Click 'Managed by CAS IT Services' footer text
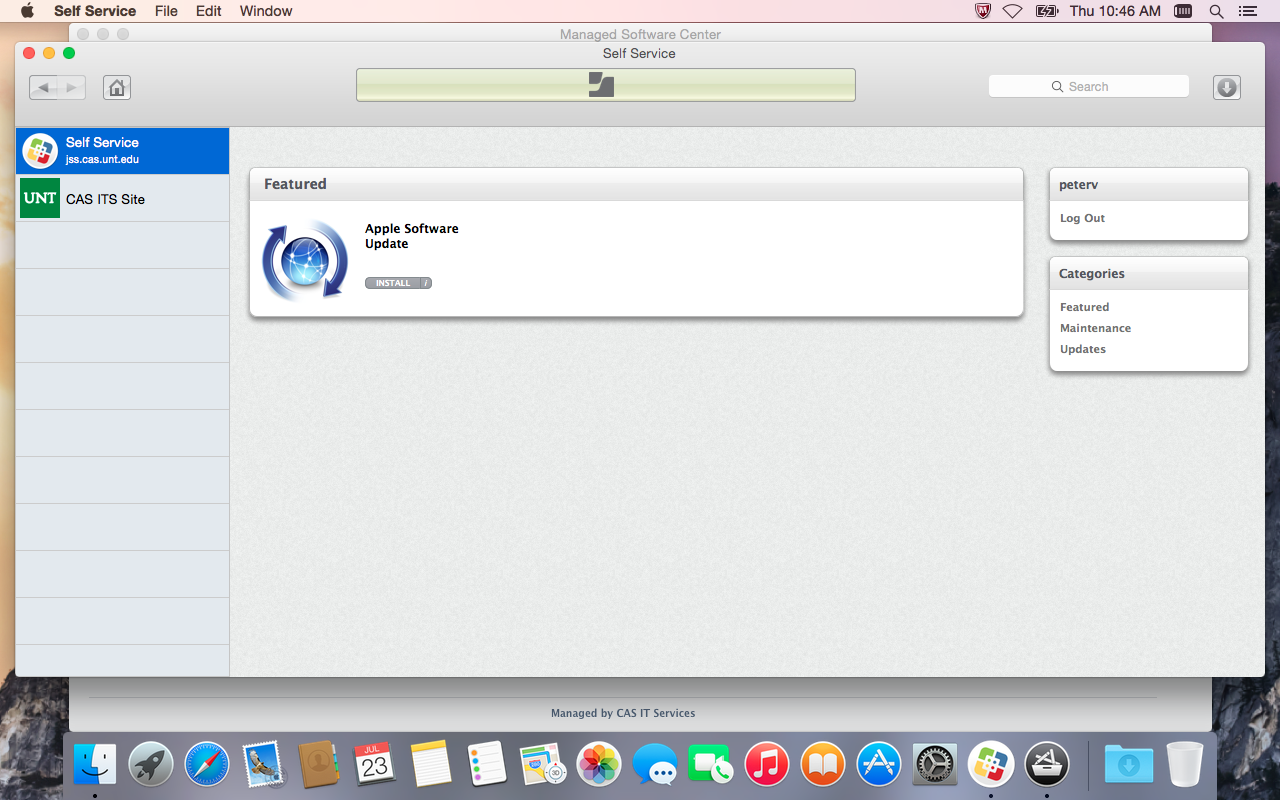Screen dimensions: 1280x800 click(x=623, y=713)
